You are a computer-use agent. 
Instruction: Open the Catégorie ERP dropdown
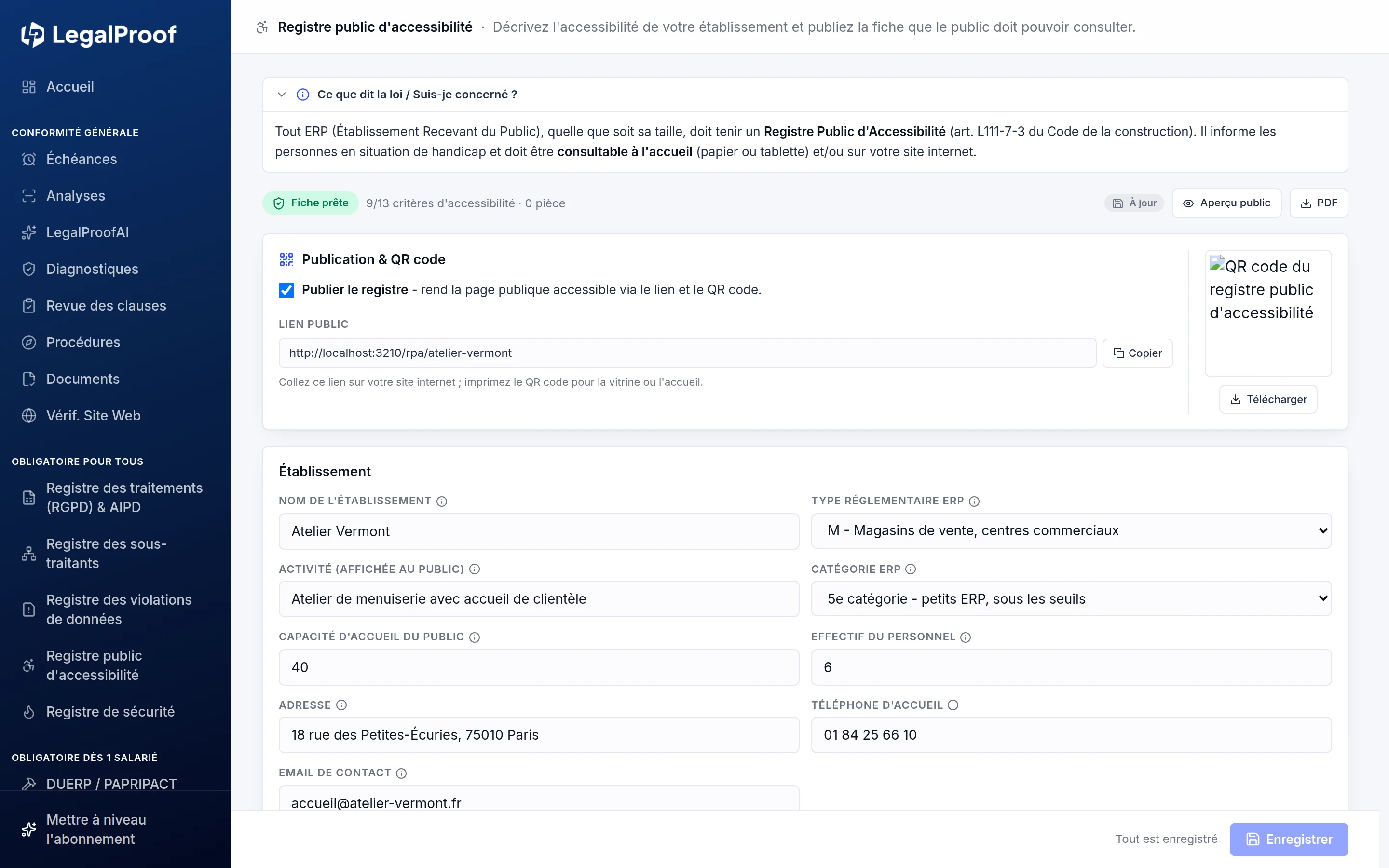(x=1071, y=599)
